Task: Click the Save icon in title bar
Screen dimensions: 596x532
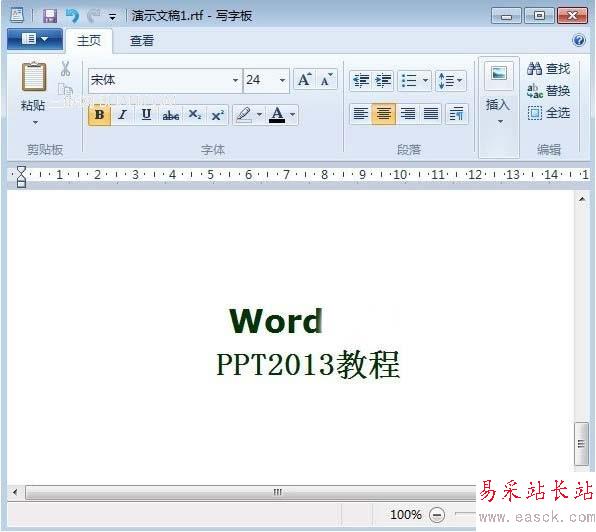Action: point(50,16)
